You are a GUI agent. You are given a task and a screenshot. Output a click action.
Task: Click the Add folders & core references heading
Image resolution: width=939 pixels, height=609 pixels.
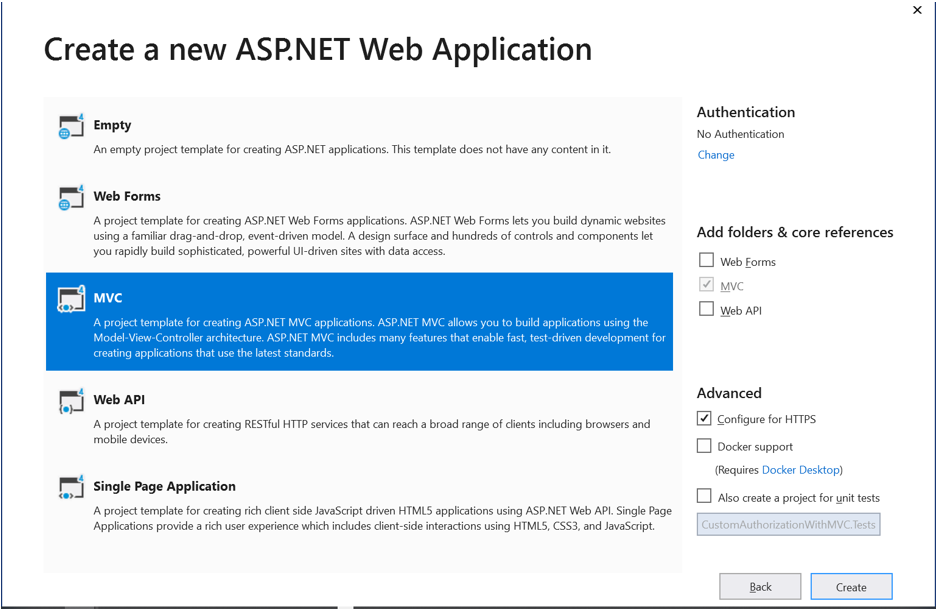coord(795,232)
